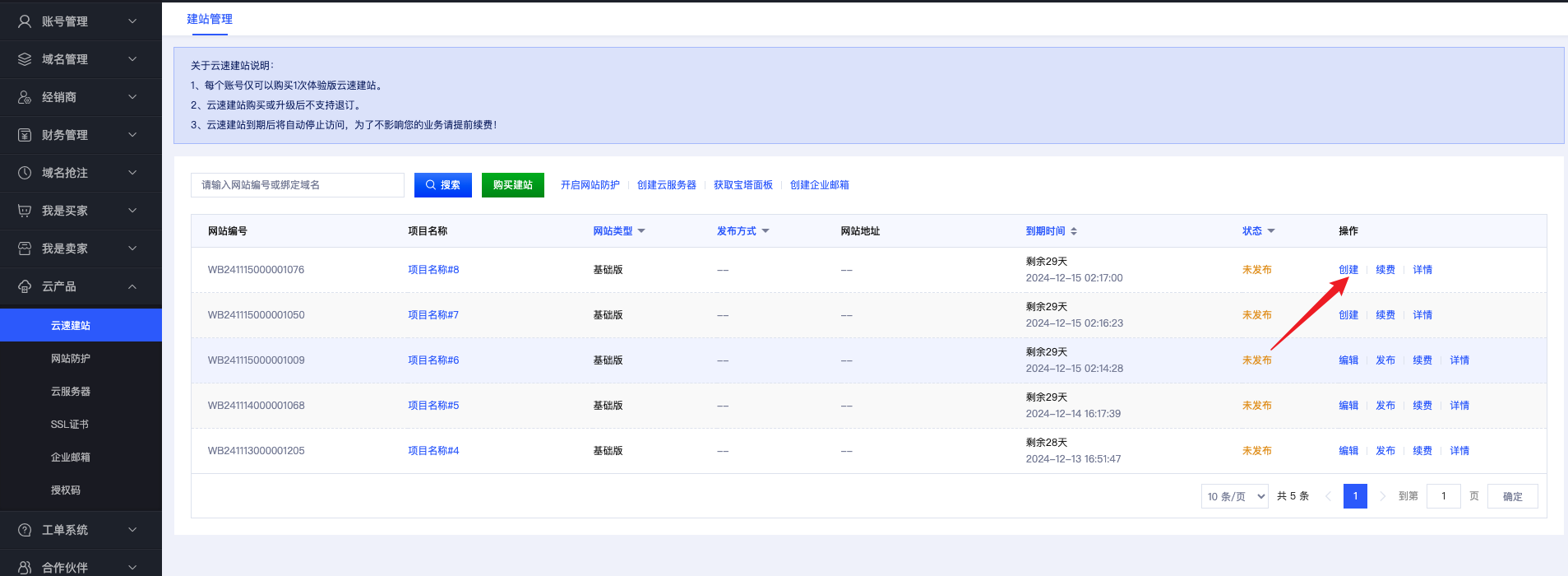The width and height of the screenshot is (1568, 576).
Task: Switch to the 建站管理 tab
Action: [210, 19]
